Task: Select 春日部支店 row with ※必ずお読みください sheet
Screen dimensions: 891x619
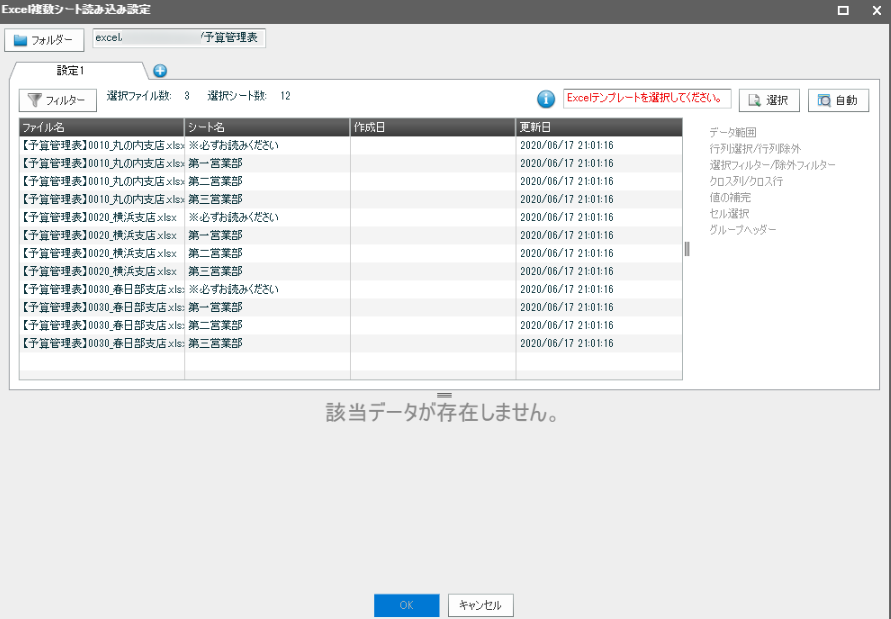Action: [x=351, y=289]
